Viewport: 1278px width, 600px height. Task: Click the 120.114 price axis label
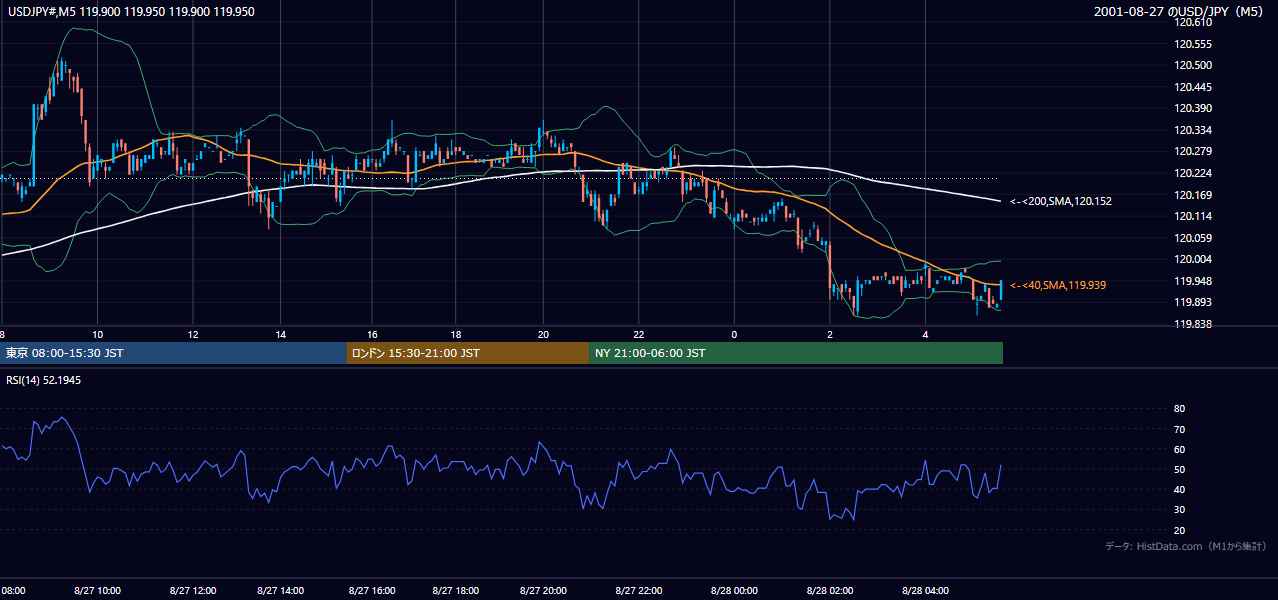[x=1193, y=216]
